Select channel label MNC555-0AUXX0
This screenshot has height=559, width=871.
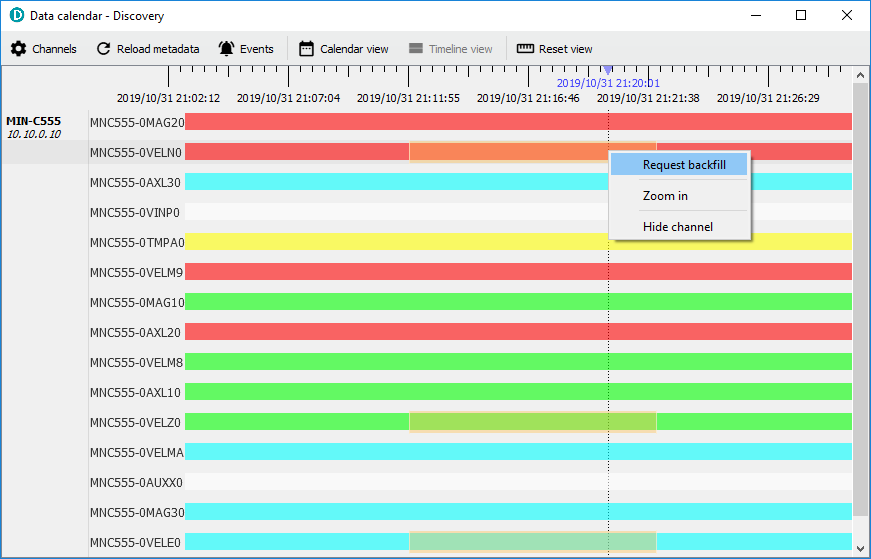point(136,482)
